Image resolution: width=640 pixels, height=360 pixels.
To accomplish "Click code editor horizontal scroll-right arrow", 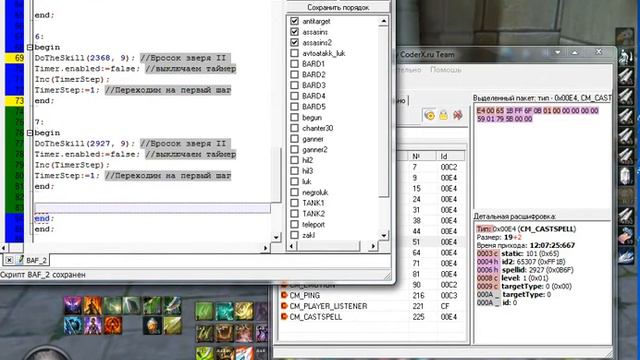I will coord(266,247).
